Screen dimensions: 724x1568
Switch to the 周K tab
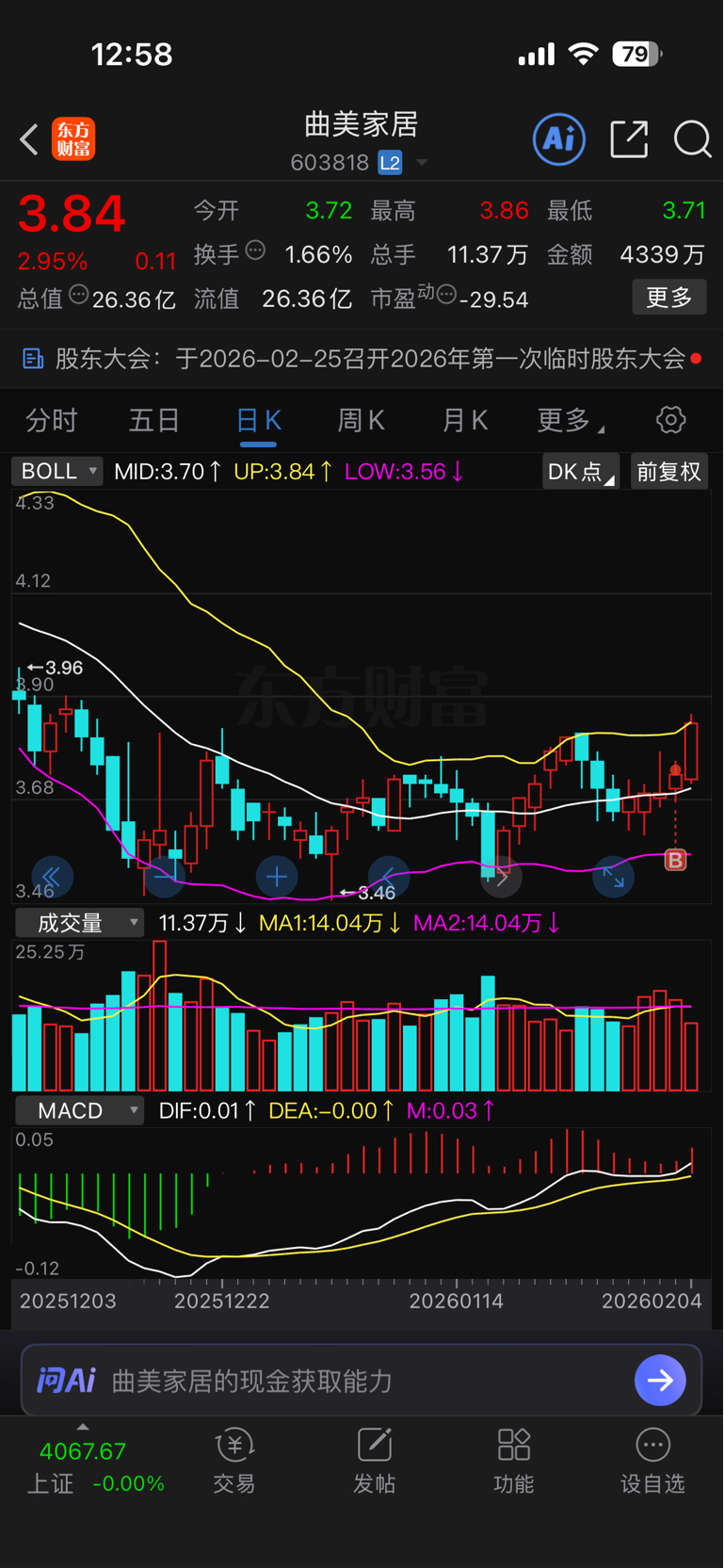(x=362, y=420)
